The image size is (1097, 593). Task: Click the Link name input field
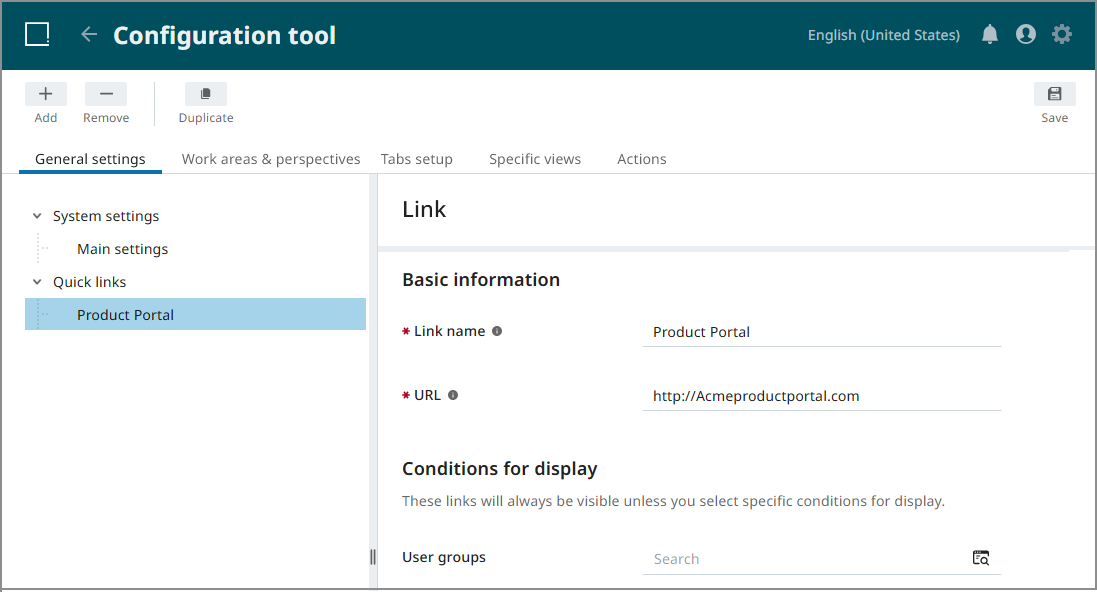[821, 332]
